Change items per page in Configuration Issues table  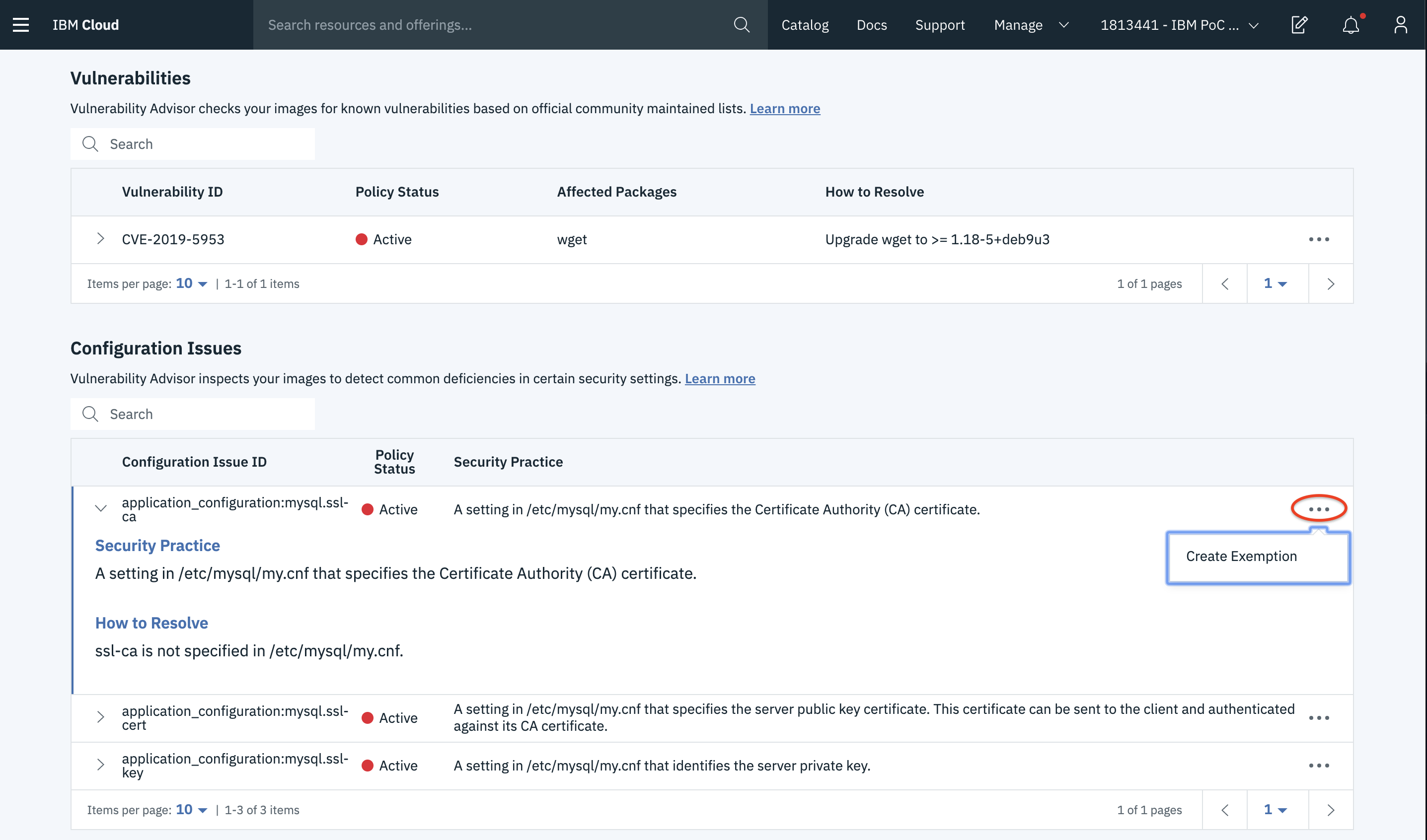tap(191, 810)
